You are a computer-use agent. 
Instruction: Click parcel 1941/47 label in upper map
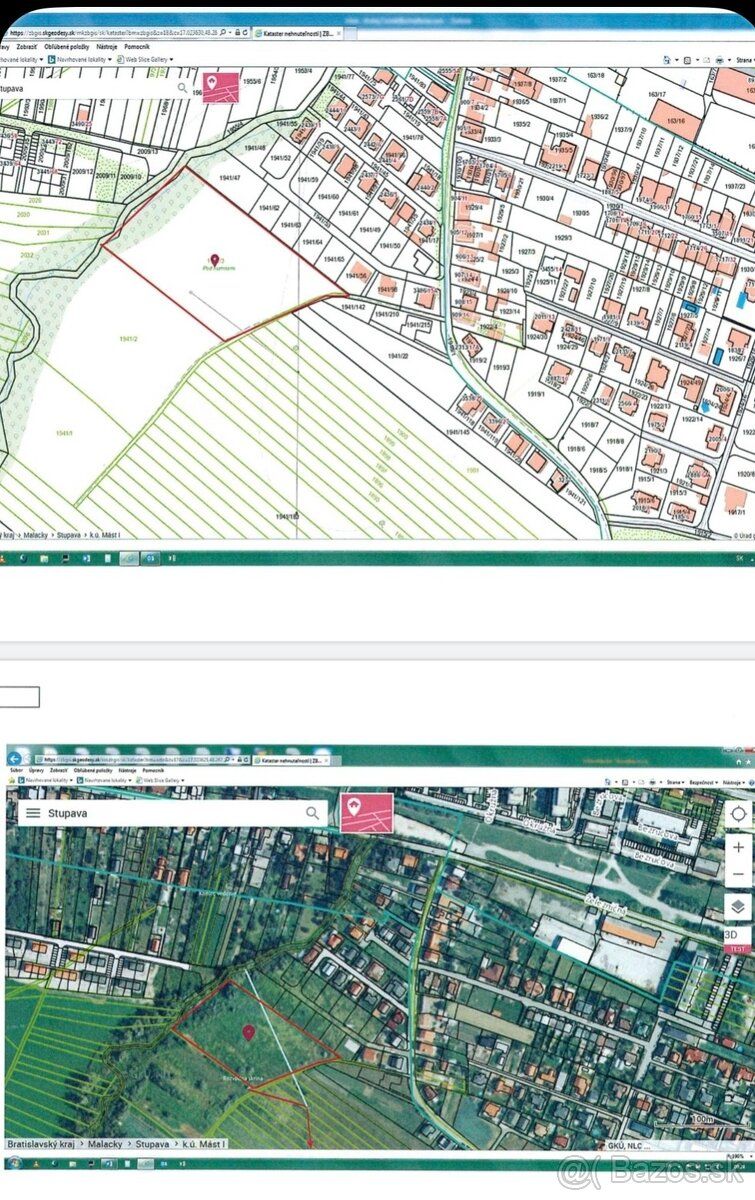(229, 177)
